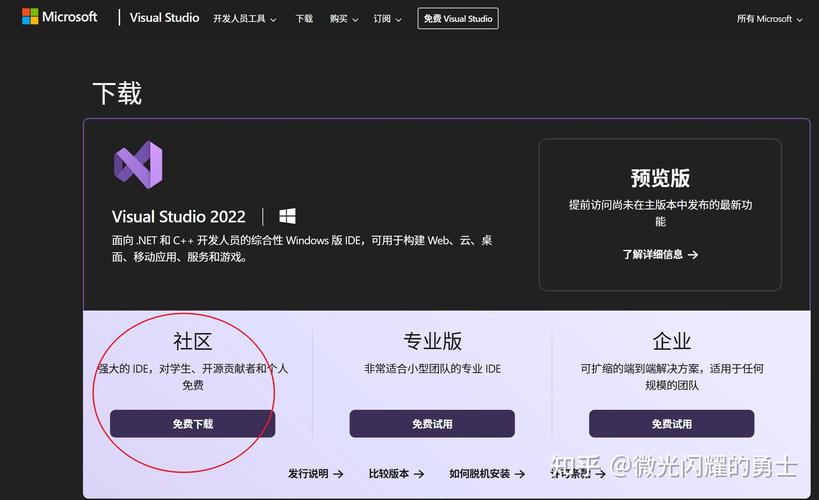Click 免费试用 button under 企业
This screenshot has width=819, height=500.
coord(671,424)
